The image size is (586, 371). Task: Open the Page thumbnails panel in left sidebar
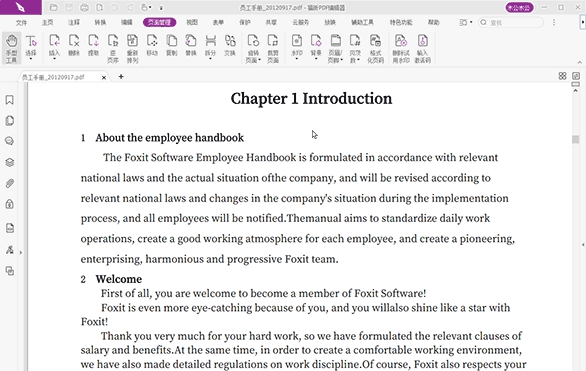click(x=10, y=121)
